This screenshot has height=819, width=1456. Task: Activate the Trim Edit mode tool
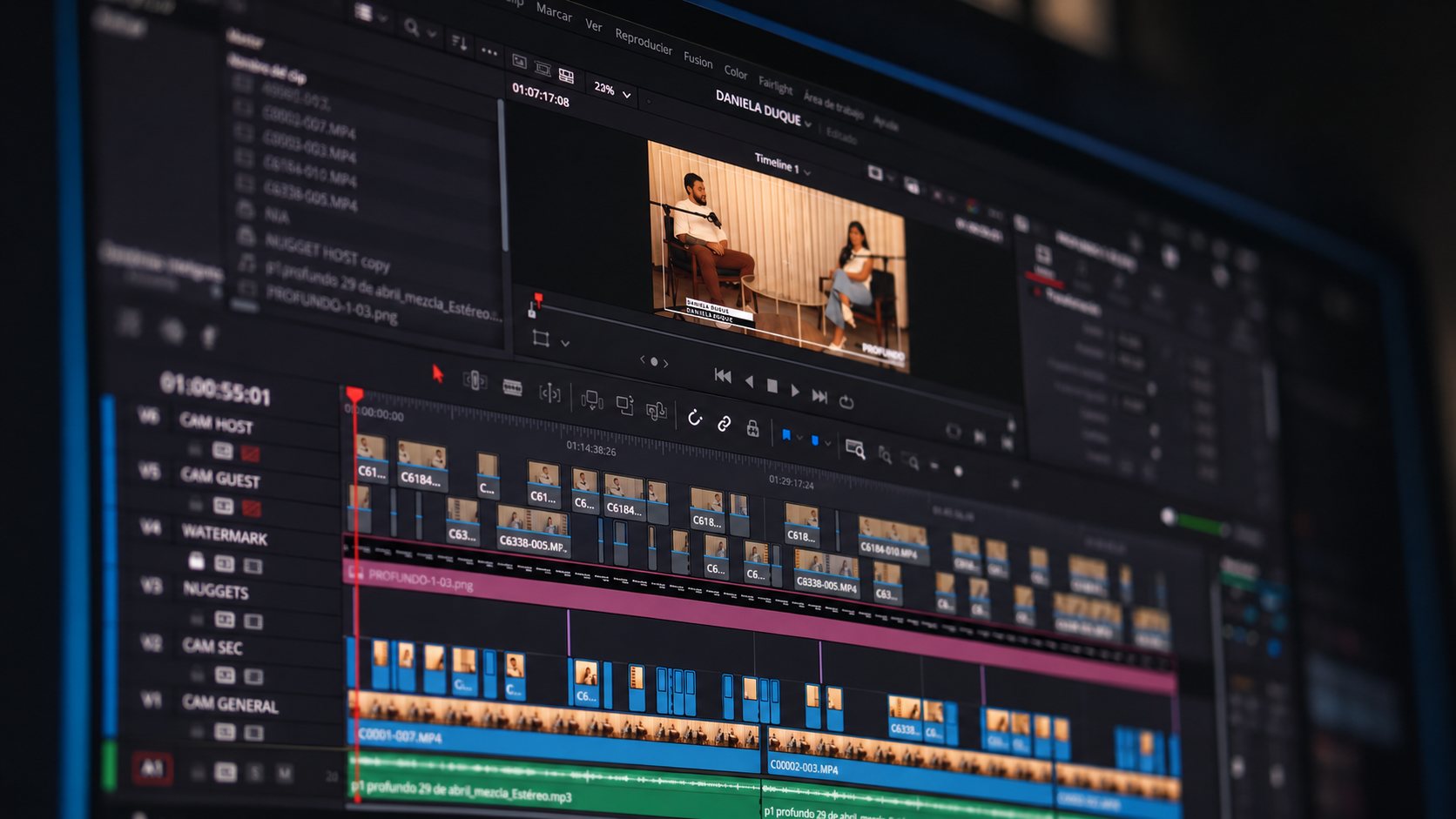[x=475, y=380]
